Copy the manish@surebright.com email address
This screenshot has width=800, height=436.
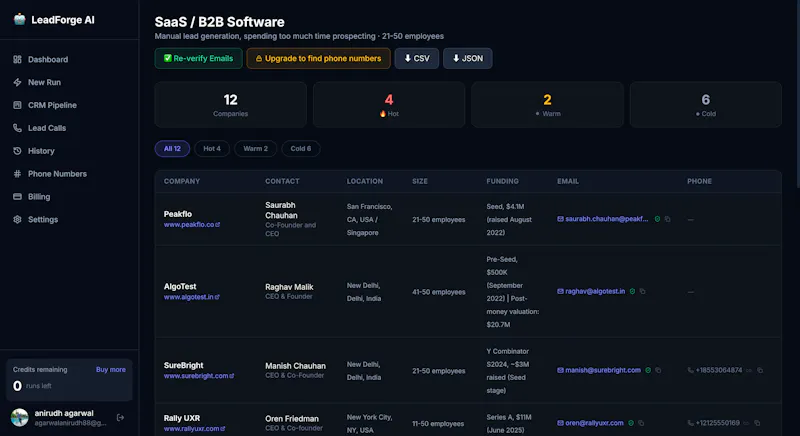(x=658, y=370)
